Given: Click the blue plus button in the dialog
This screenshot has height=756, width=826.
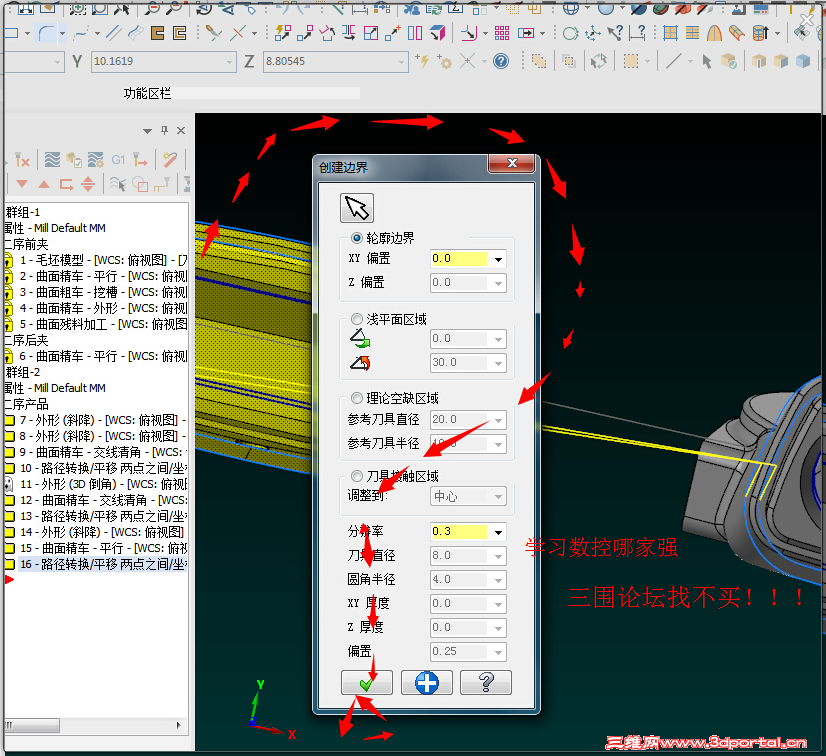Looking at the screenshot, I should [427, 682].
